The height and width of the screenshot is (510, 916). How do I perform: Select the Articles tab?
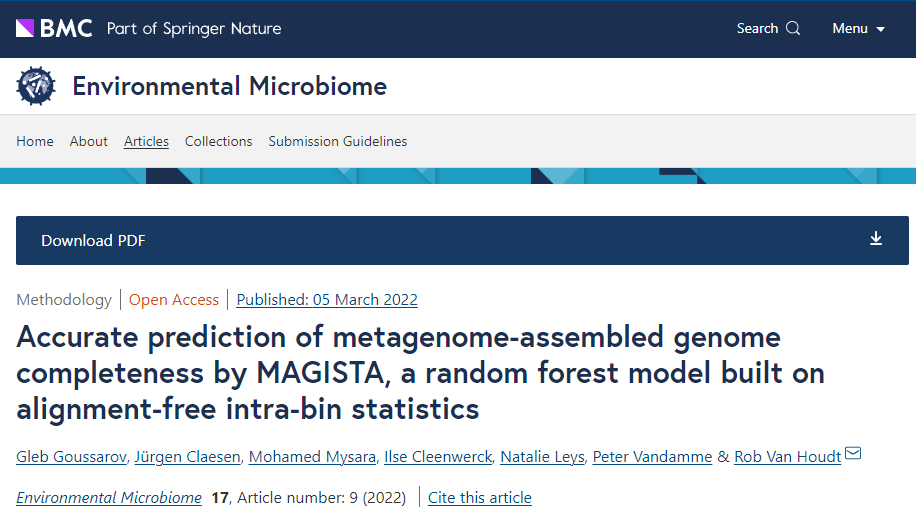(146, 141)
